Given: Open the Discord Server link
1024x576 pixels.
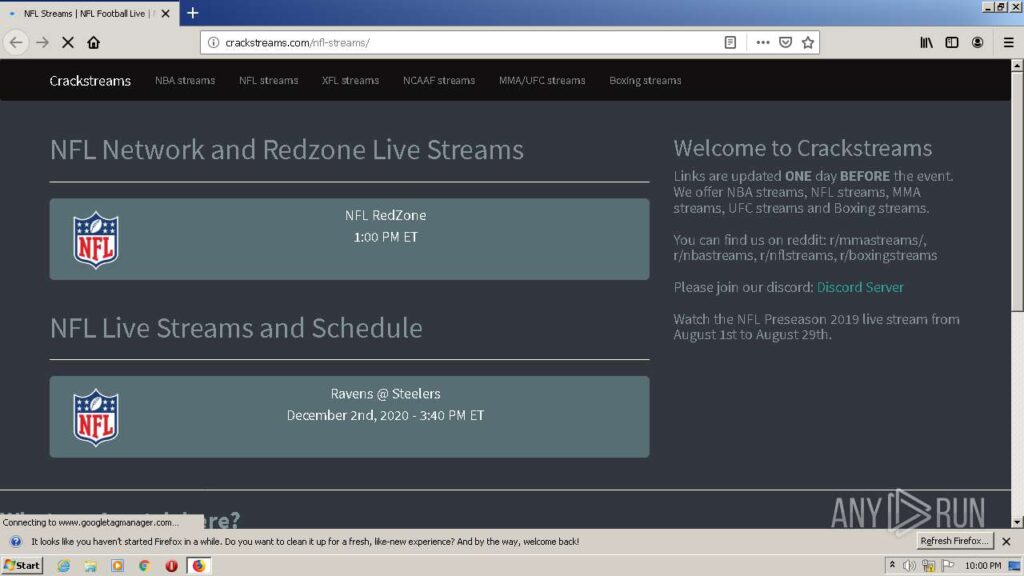Looking at the screenshot, I should 860,287.
